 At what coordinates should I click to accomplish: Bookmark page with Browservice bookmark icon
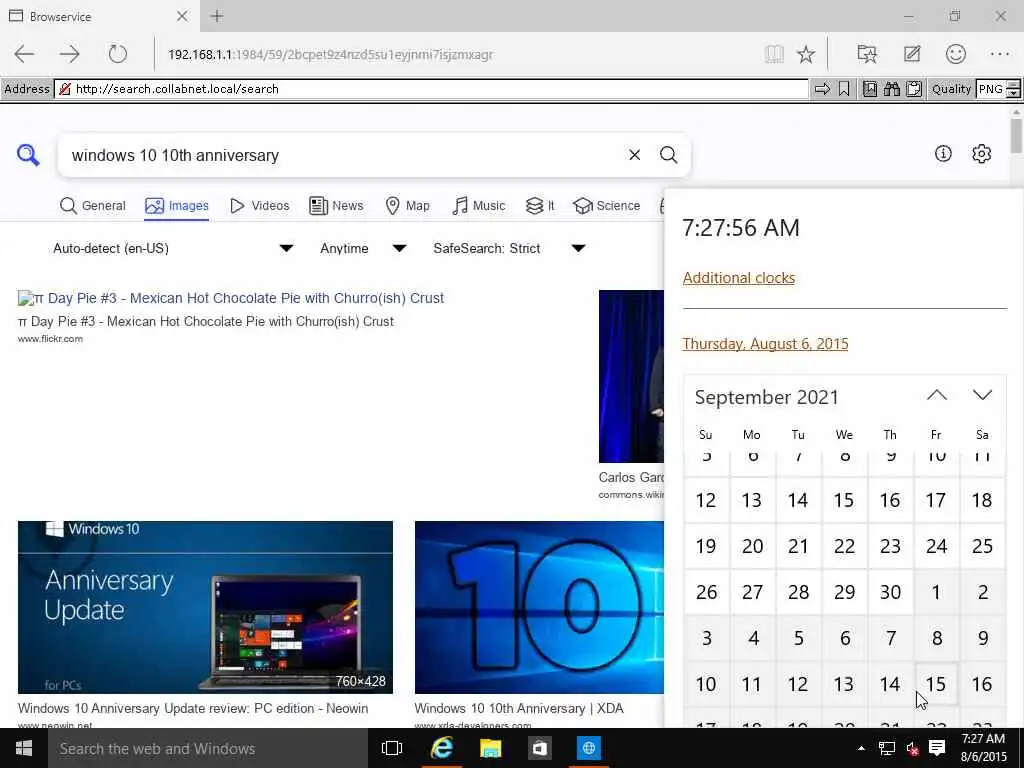[844, 89]
